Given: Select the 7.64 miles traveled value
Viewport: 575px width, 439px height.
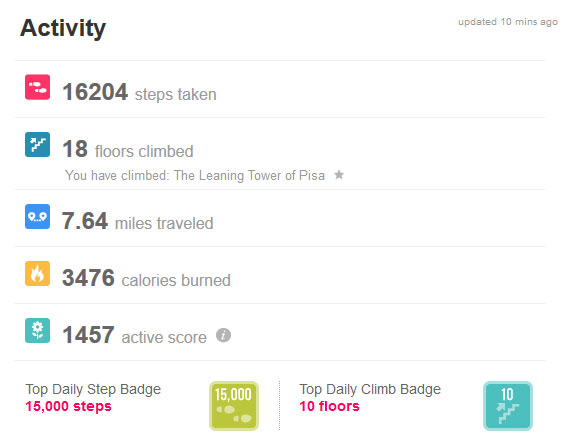Looking at the screenshot, I should (85, 221).
